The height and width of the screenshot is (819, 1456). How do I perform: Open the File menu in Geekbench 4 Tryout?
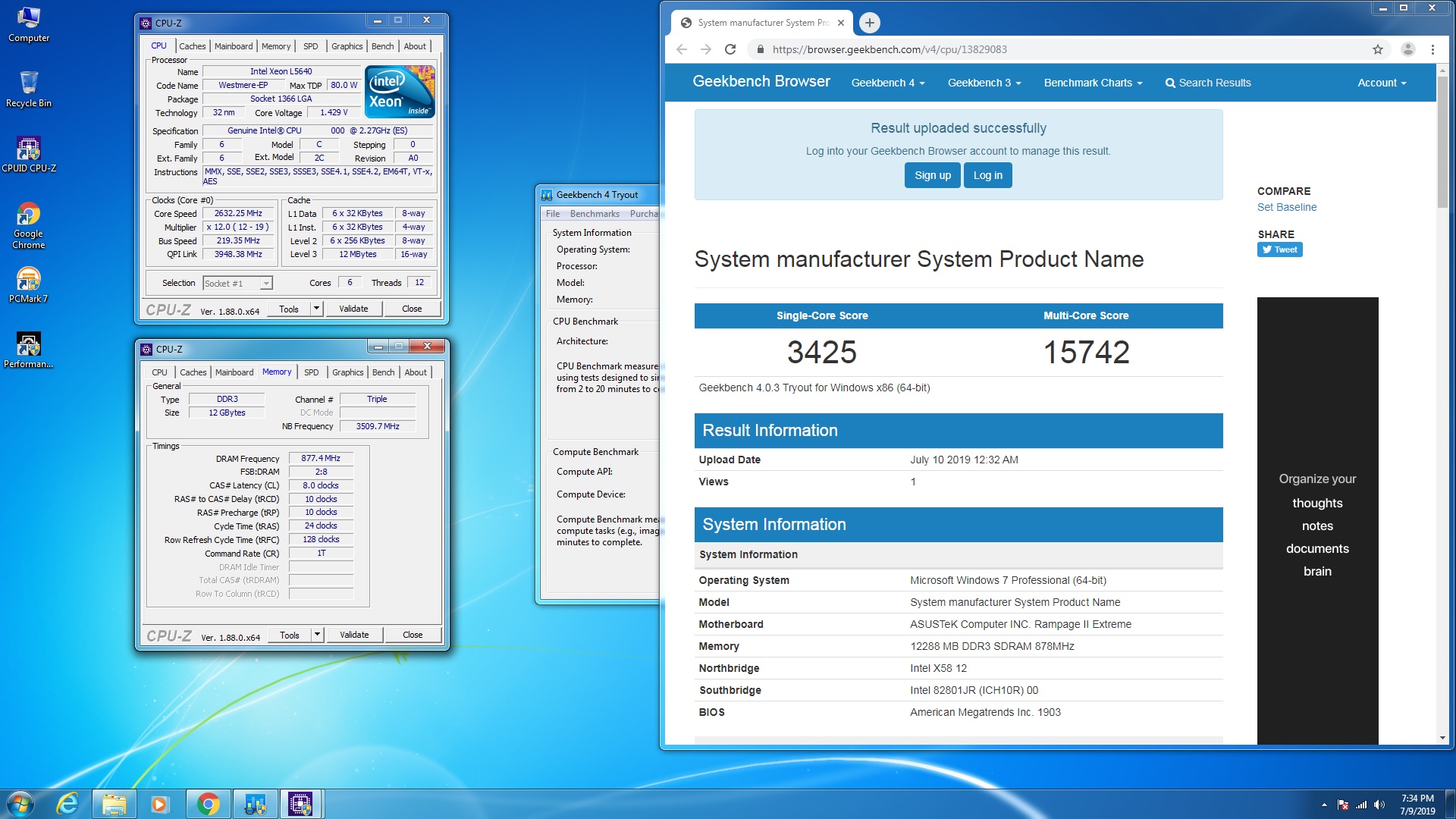click(x=553, y=214)
